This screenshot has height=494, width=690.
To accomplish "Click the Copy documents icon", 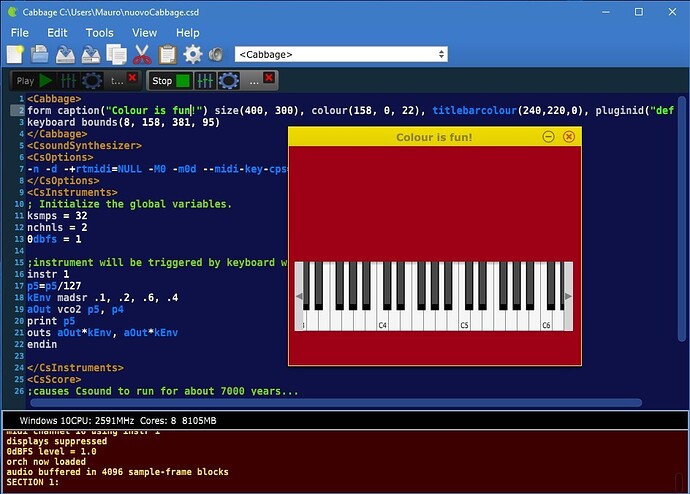I will [x=116, y=54].
